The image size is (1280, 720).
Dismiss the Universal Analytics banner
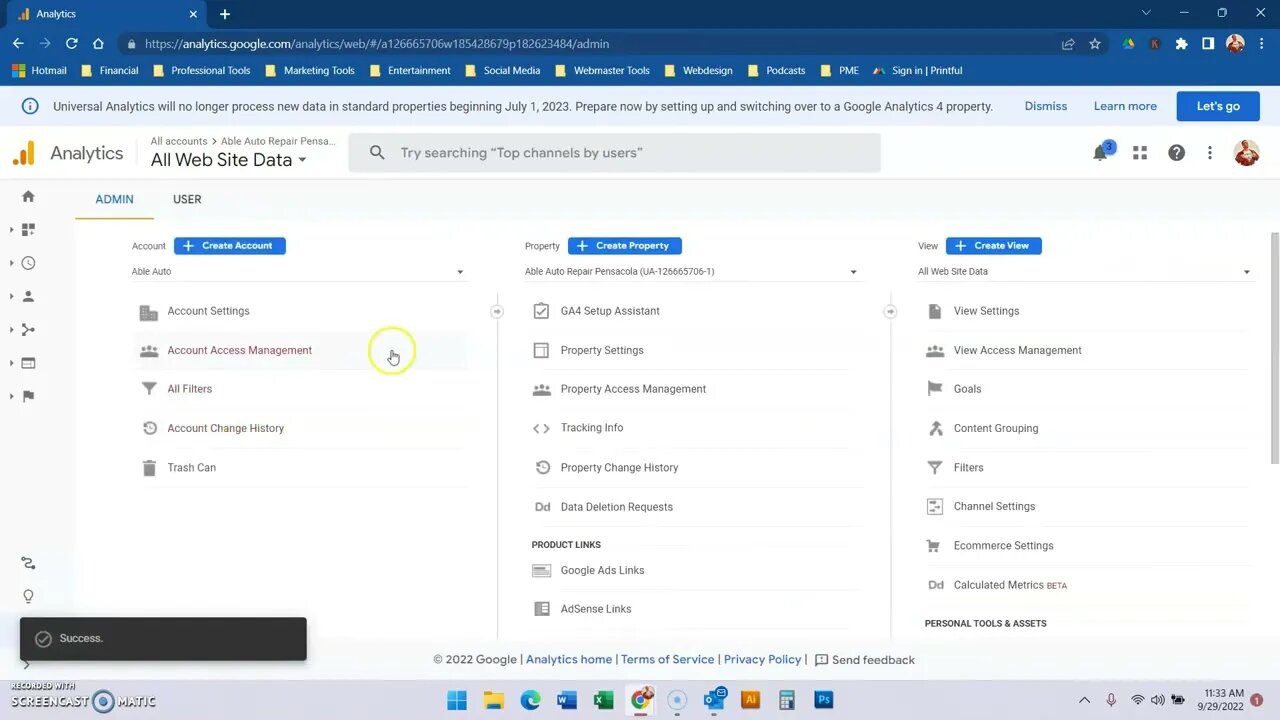1046,106
